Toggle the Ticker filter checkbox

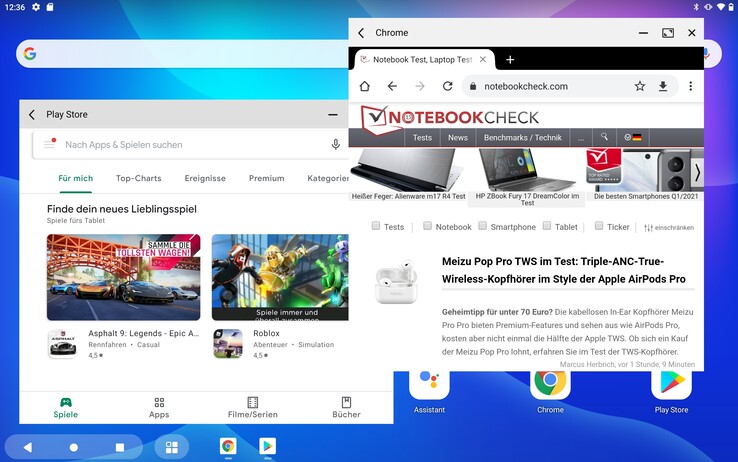pos(599,226)
